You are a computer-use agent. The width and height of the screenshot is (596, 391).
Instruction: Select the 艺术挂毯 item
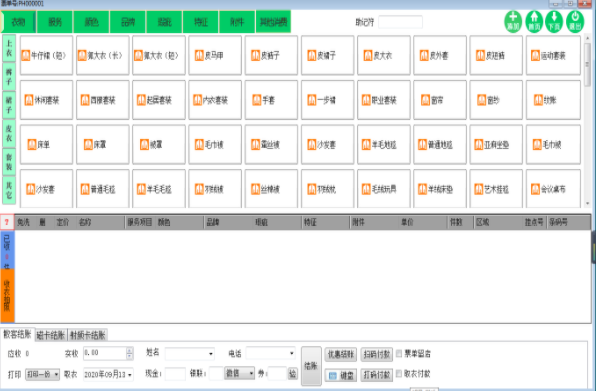point(496,188)
